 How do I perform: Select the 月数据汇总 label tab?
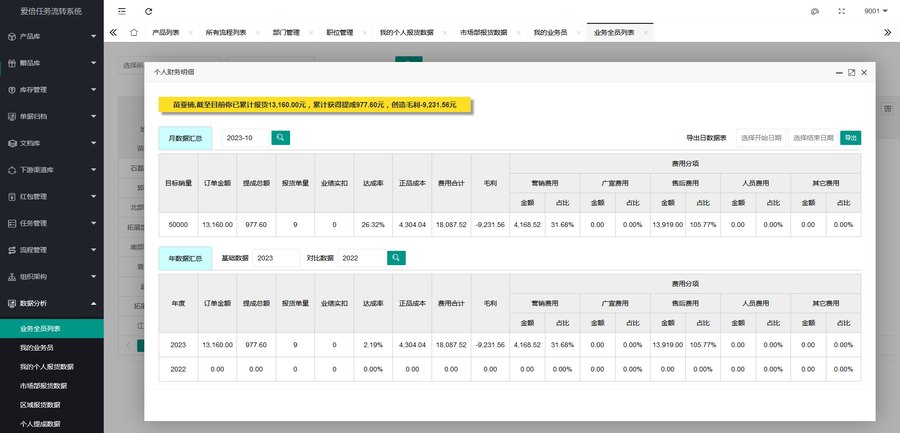(185, 138)
